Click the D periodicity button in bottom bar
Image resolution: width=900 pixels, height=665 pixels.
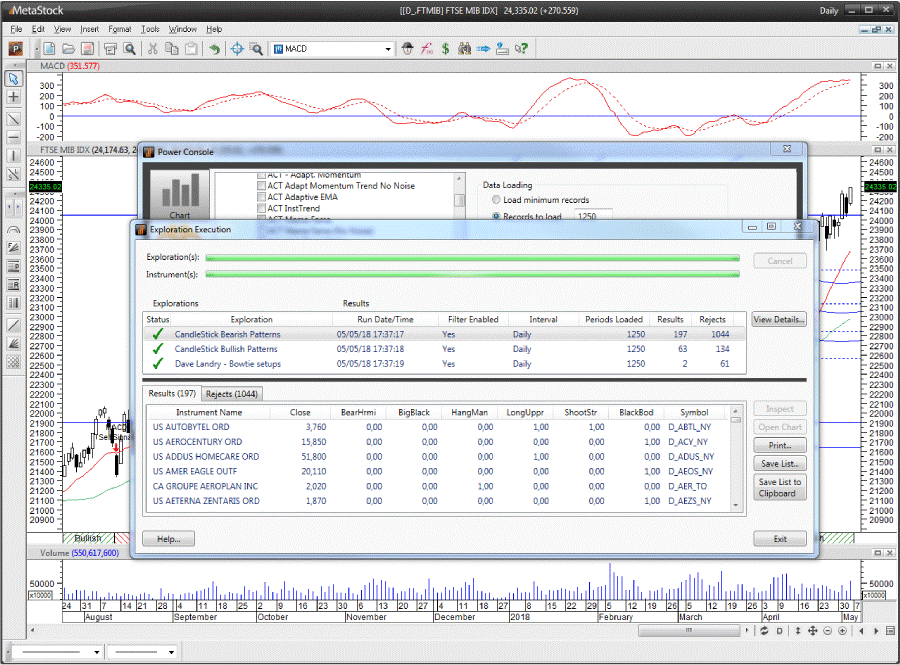pos(779,631)
